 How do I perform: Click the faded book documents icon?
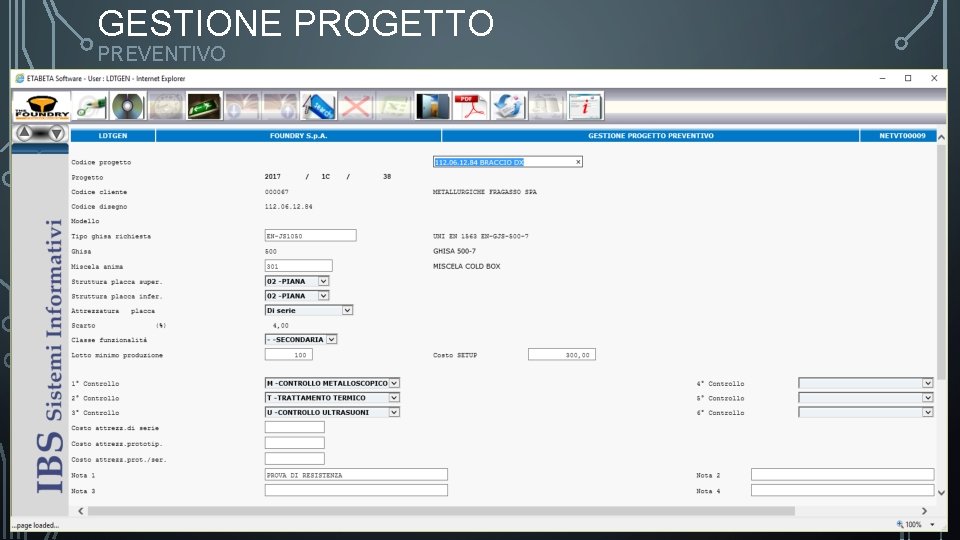tap(546, 106)
